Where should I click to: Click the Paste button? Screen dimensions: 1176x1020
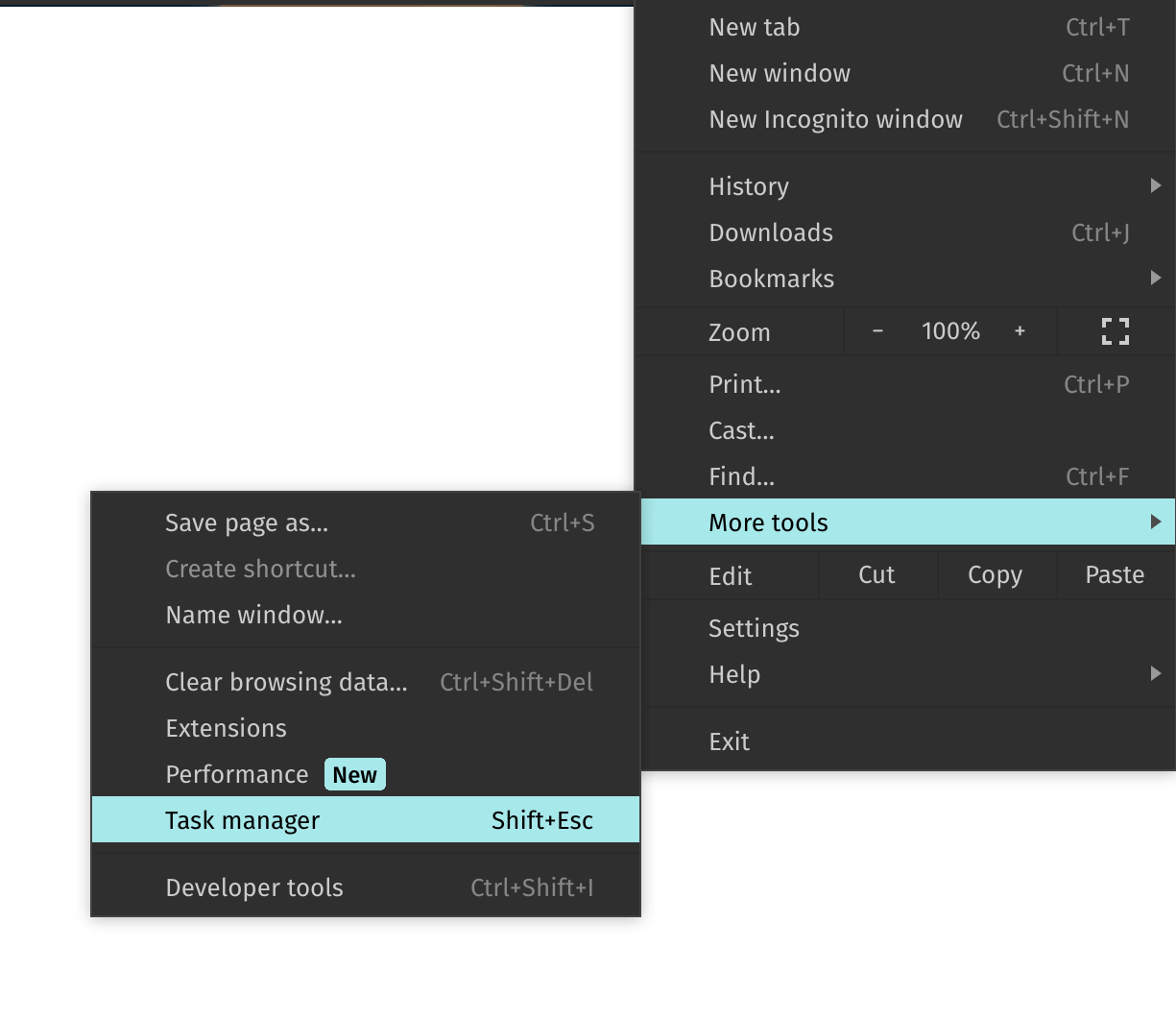tap(1114, 574)
